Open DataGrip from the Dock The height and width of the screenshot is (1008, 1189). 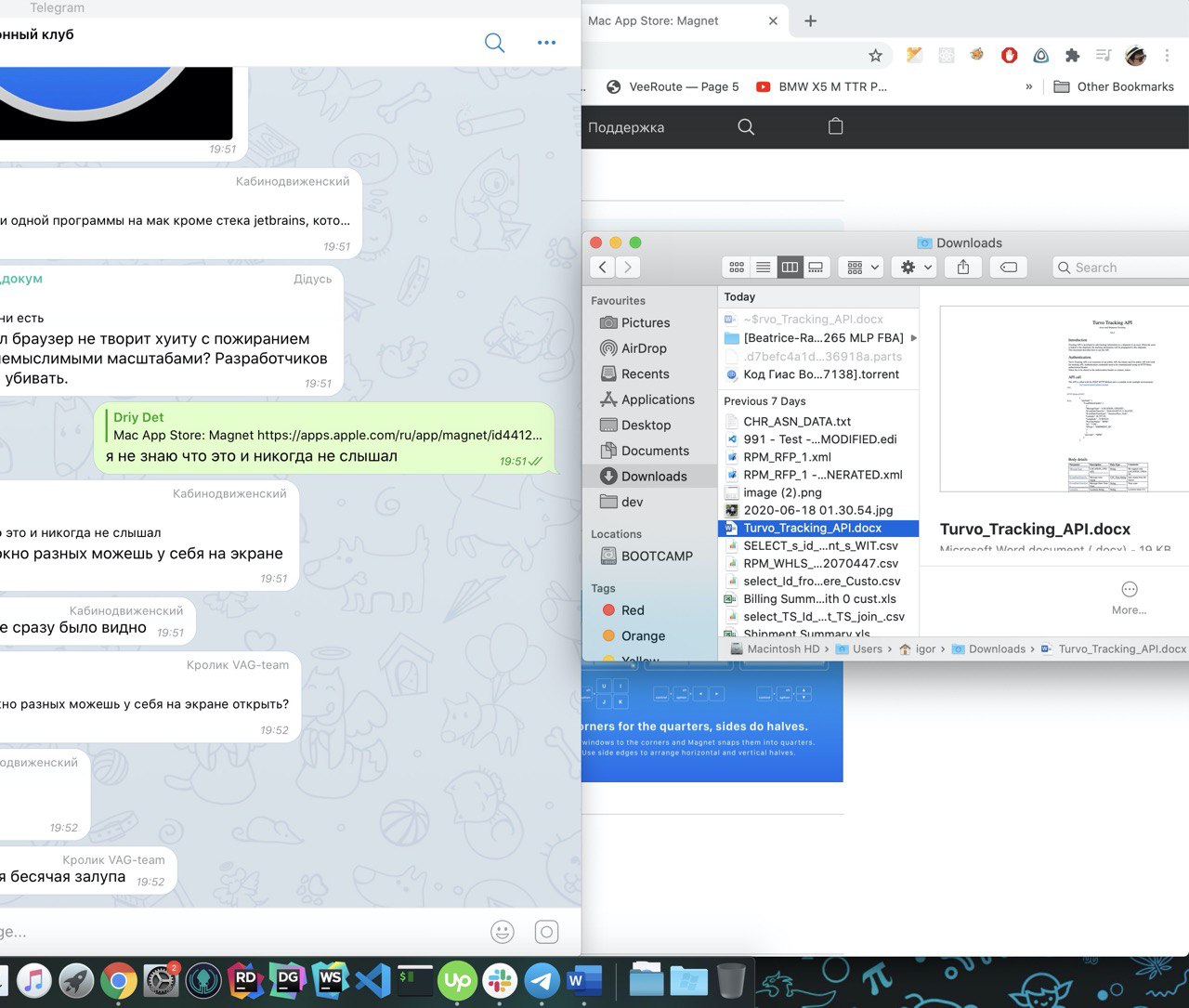288,981
